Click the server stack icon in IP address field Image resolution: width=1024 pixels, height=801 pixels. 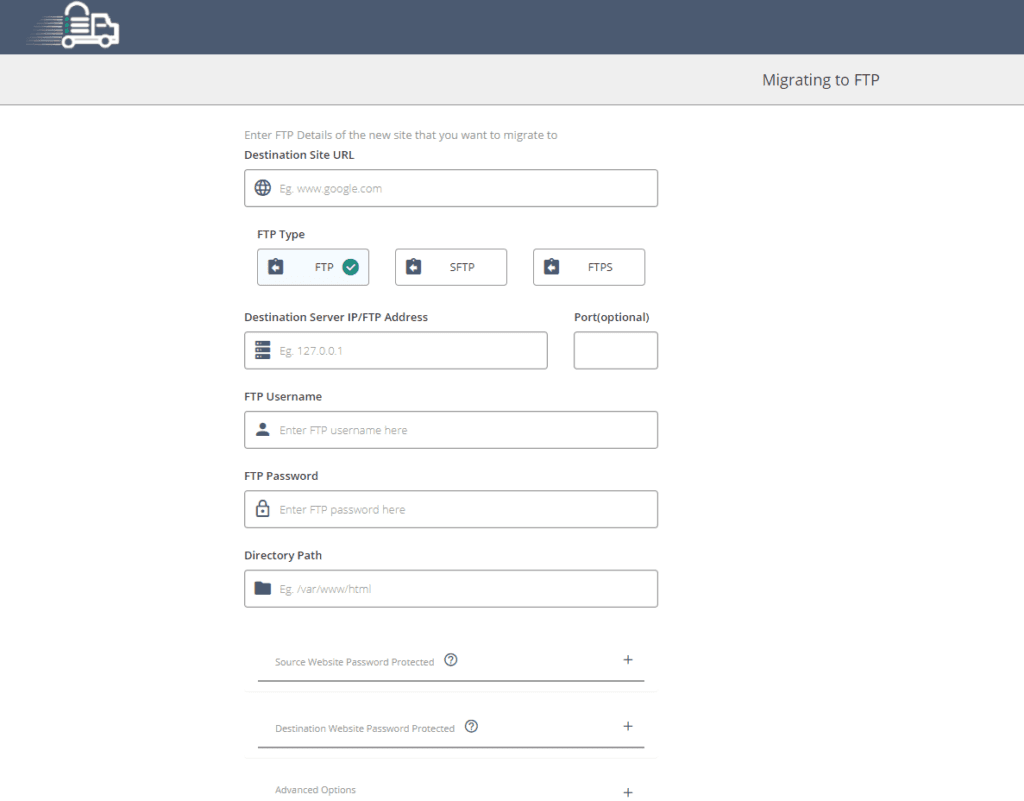pos(263,350)
